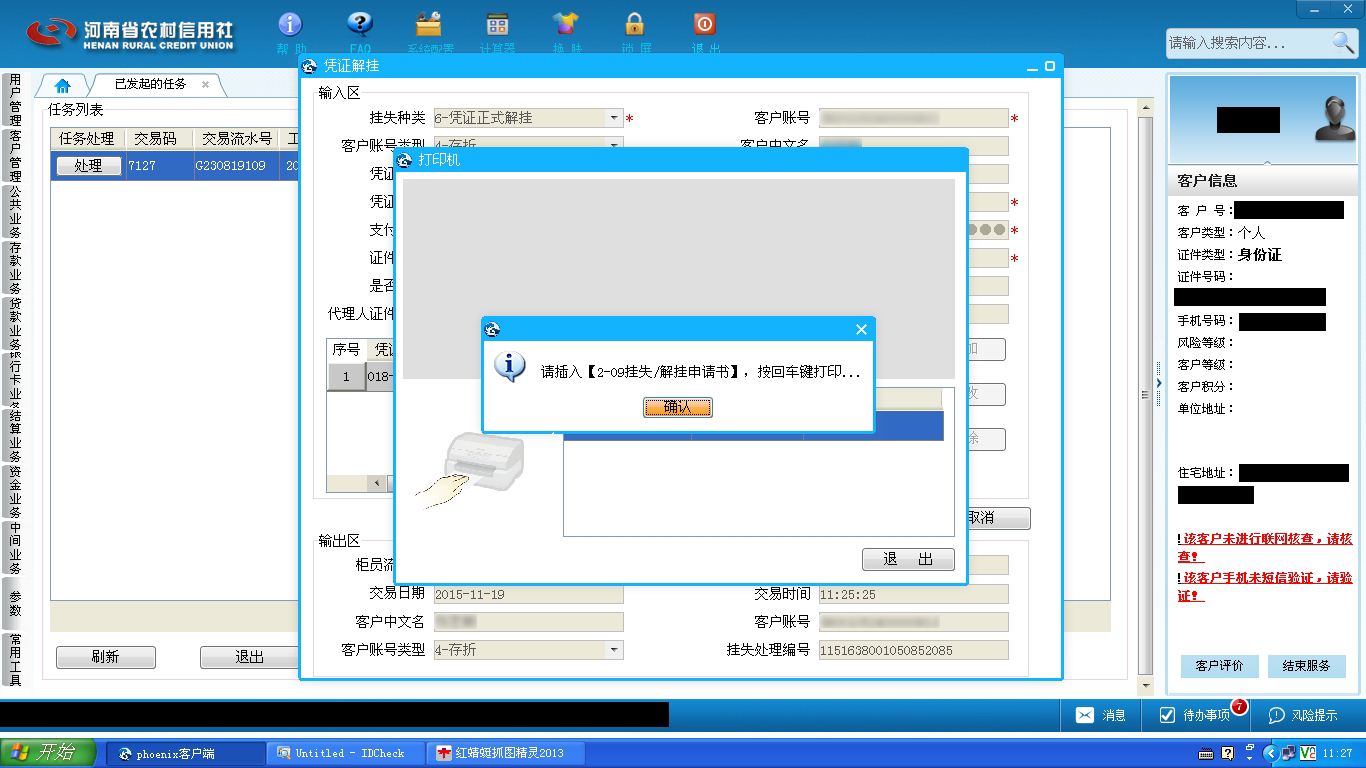1366x768 pixels.
Task: Click the 换肤 shirt skin icon
Action: point(566,24)
